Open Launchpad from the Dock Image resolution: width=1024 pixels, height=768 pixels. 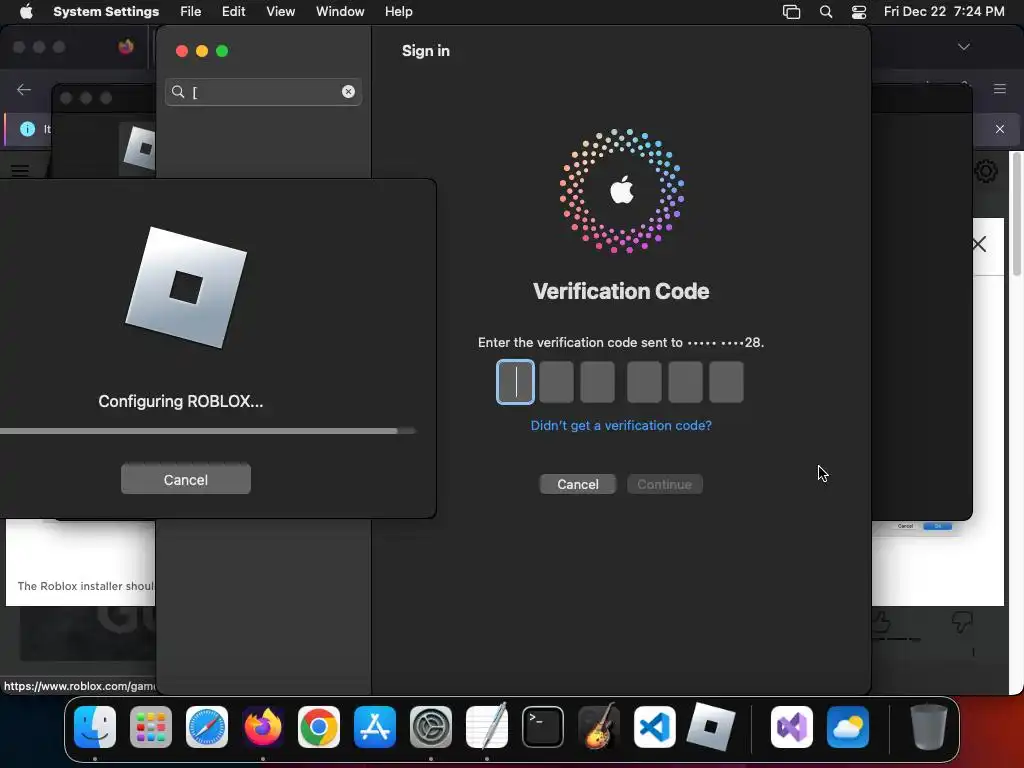151,727
